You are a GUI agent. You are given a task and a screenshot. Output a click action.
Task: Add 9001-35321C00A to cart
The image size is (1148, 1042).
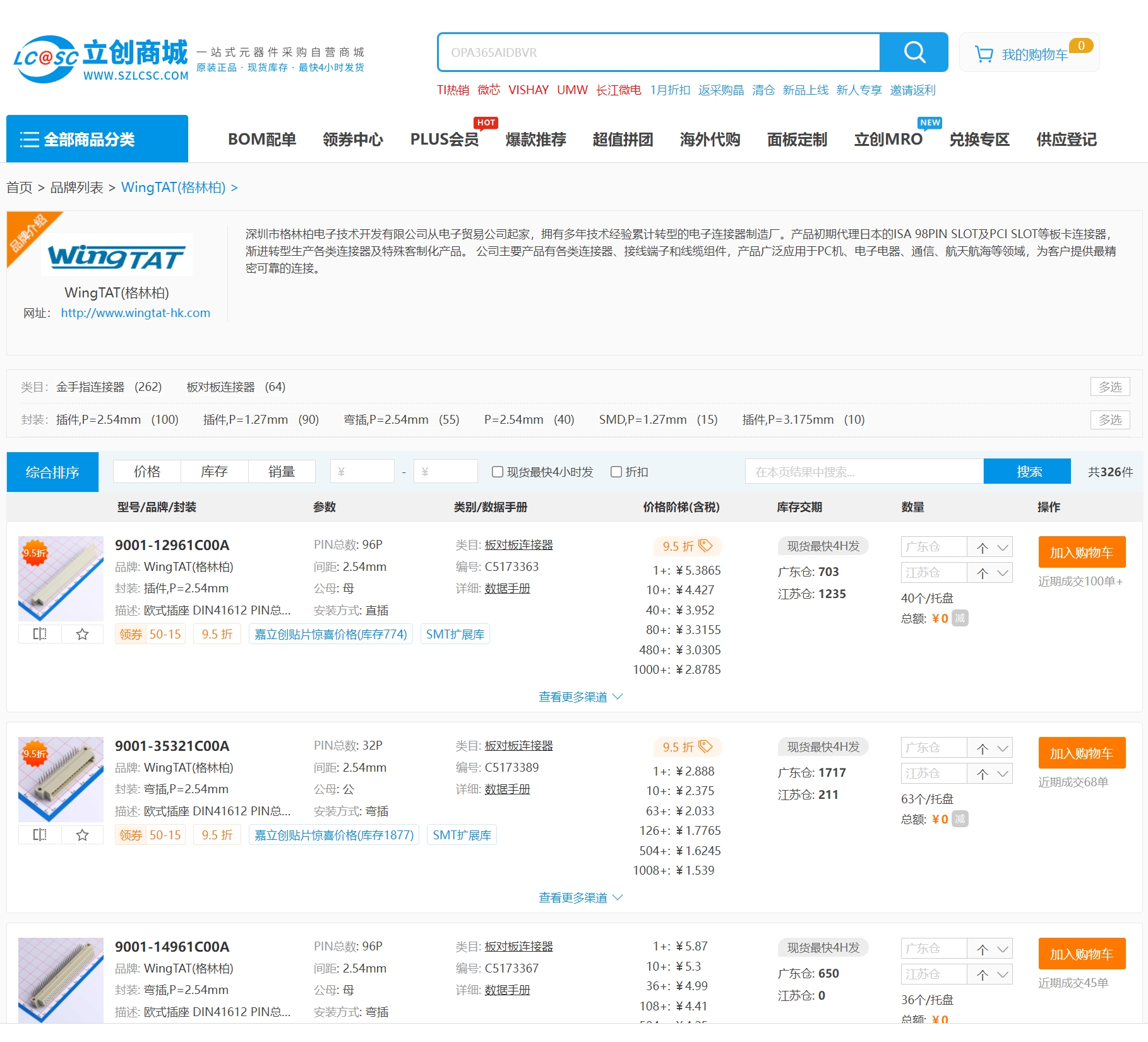click(x=1082, y=753)
